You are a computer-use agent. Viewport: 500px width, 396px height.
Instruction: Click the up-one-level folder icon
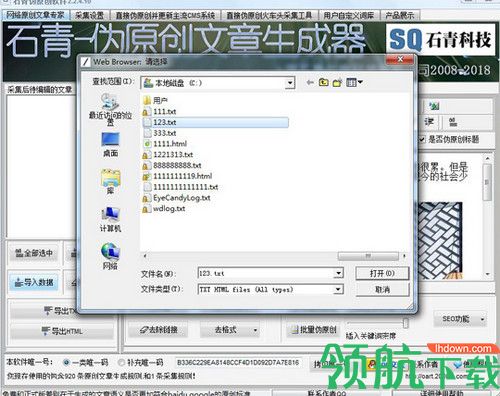(323, 82)
